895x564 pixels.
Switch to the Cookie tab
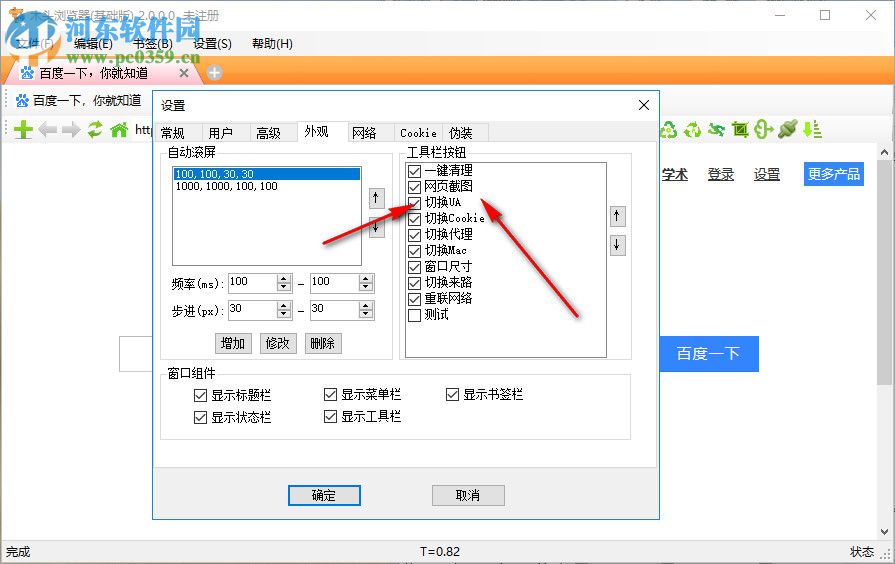click(418, 133)
